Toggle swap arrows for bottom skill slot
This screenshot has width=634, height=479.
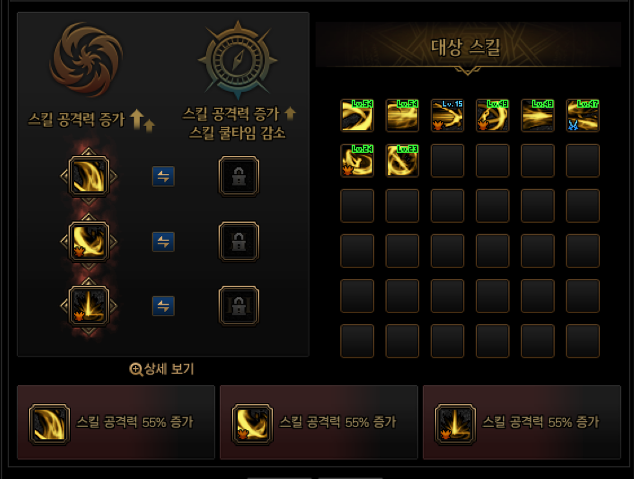[x=163, y=306]
